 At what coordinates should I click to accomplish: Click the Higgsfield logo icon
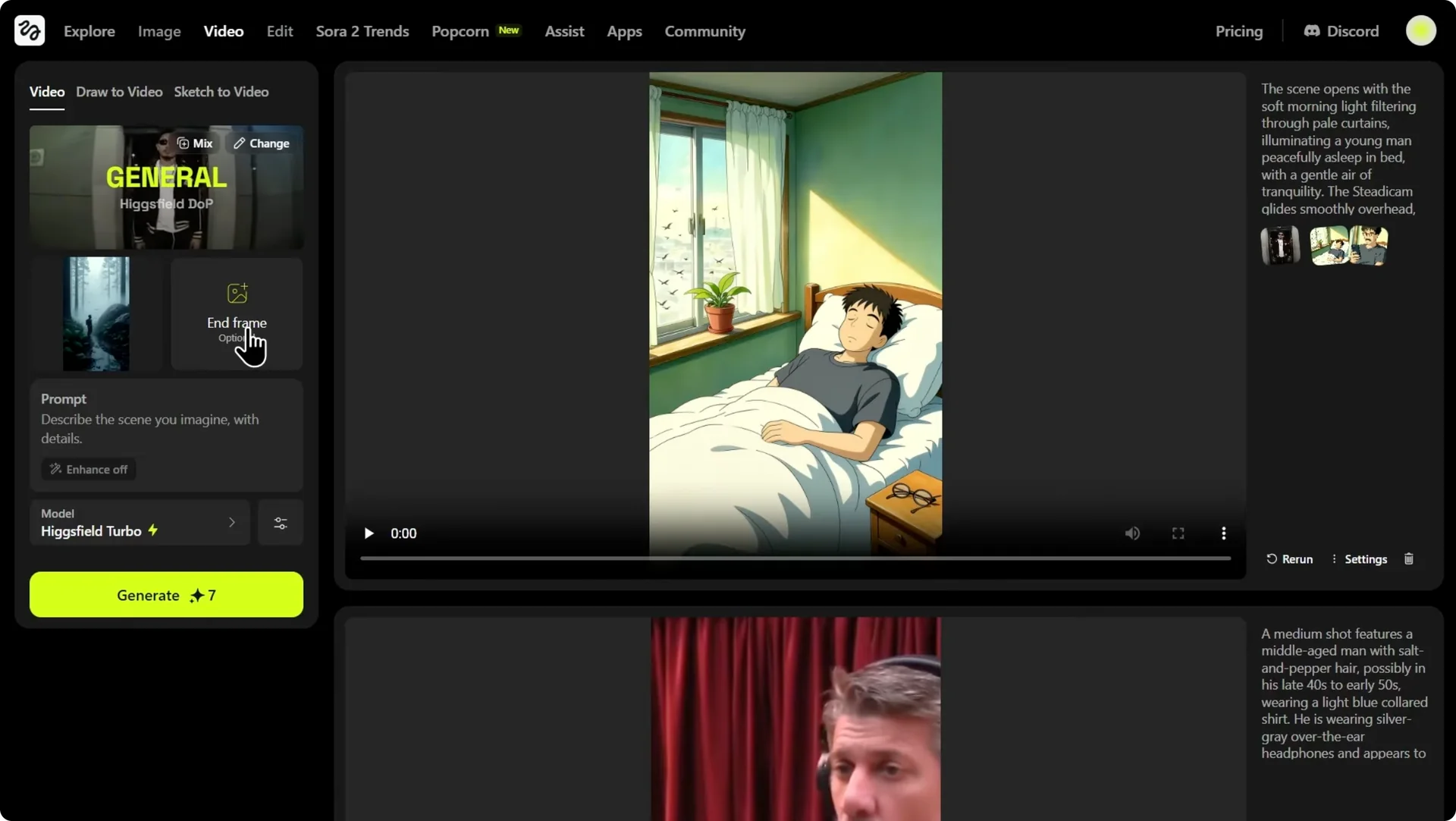(x=29, y=30)
